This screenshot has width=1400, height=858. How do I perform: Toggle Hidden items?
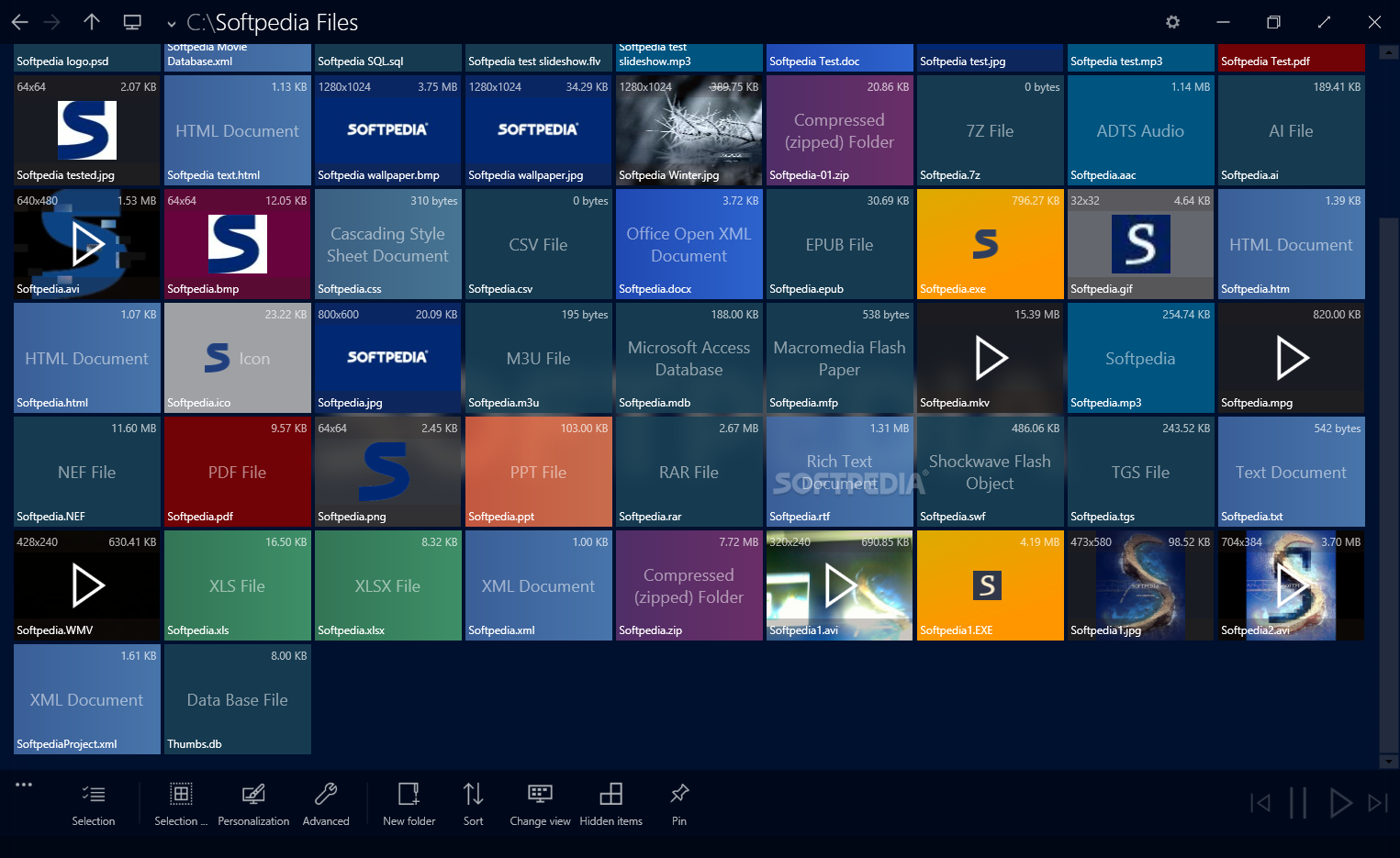coord(610,805)
